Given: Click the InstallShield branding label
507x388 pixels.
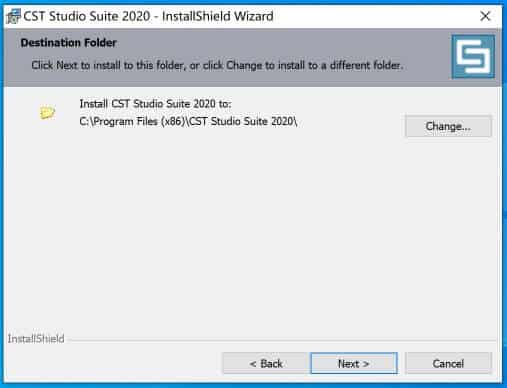Looking at the screenshot, I should (x=36, y=339).
